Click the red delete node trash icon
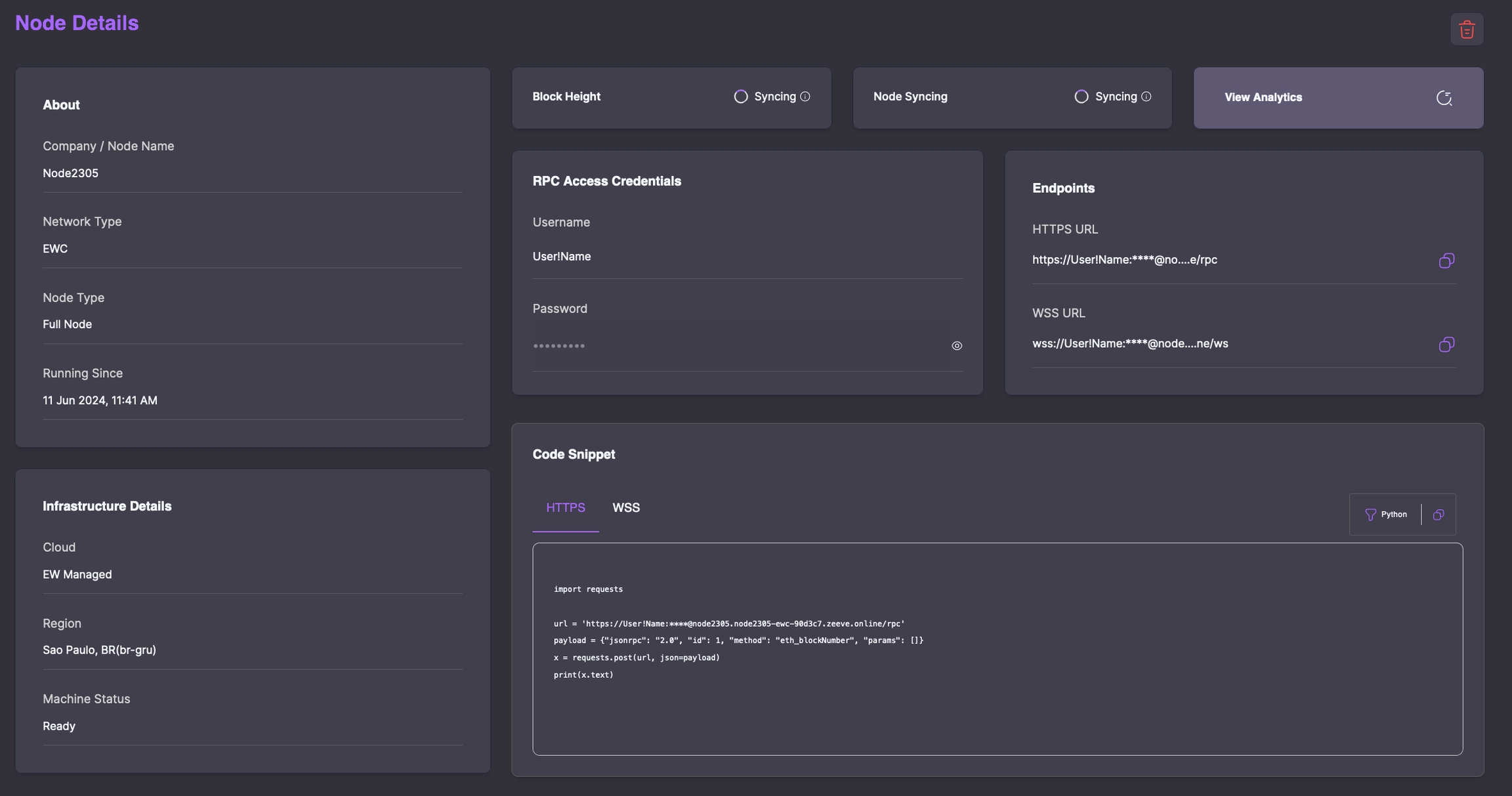This screenshot has height=796, width=1512. coord(1467,30)
